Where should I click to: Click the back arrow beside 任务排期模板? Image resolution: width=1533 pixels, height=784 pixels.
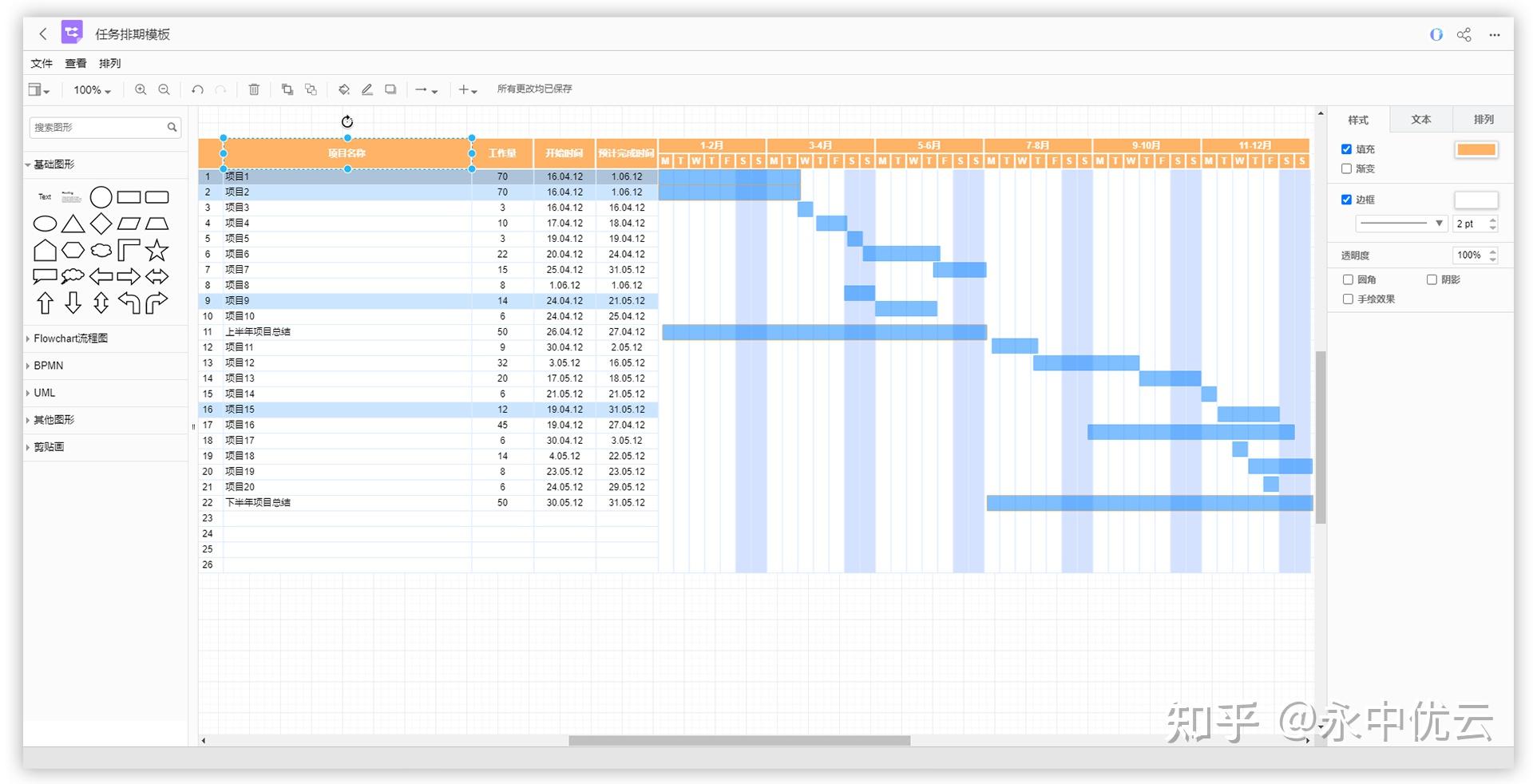[x=43, y=34]
